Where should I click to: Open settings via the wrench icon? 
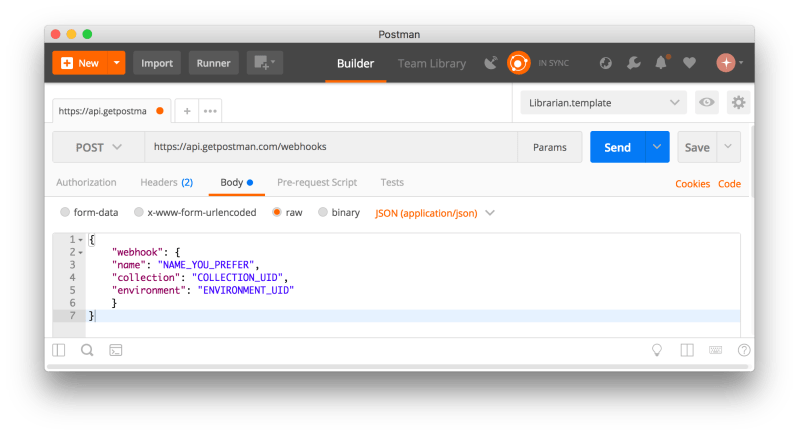(x=633, y=63)
